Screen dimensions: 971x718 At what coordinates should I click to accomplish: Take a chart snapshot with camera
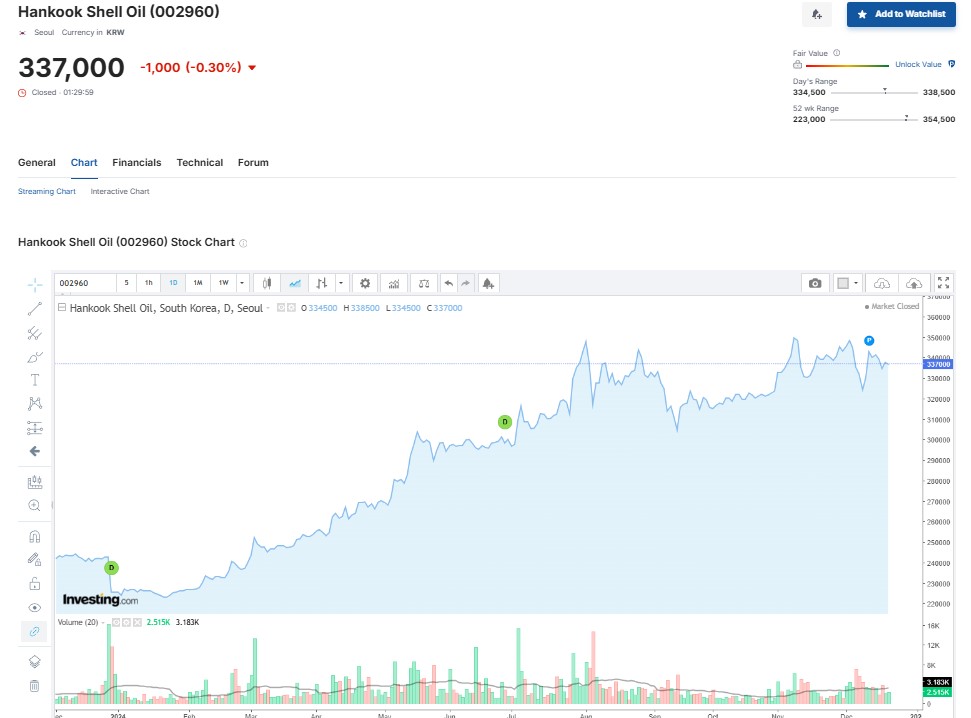pos(815,283)
